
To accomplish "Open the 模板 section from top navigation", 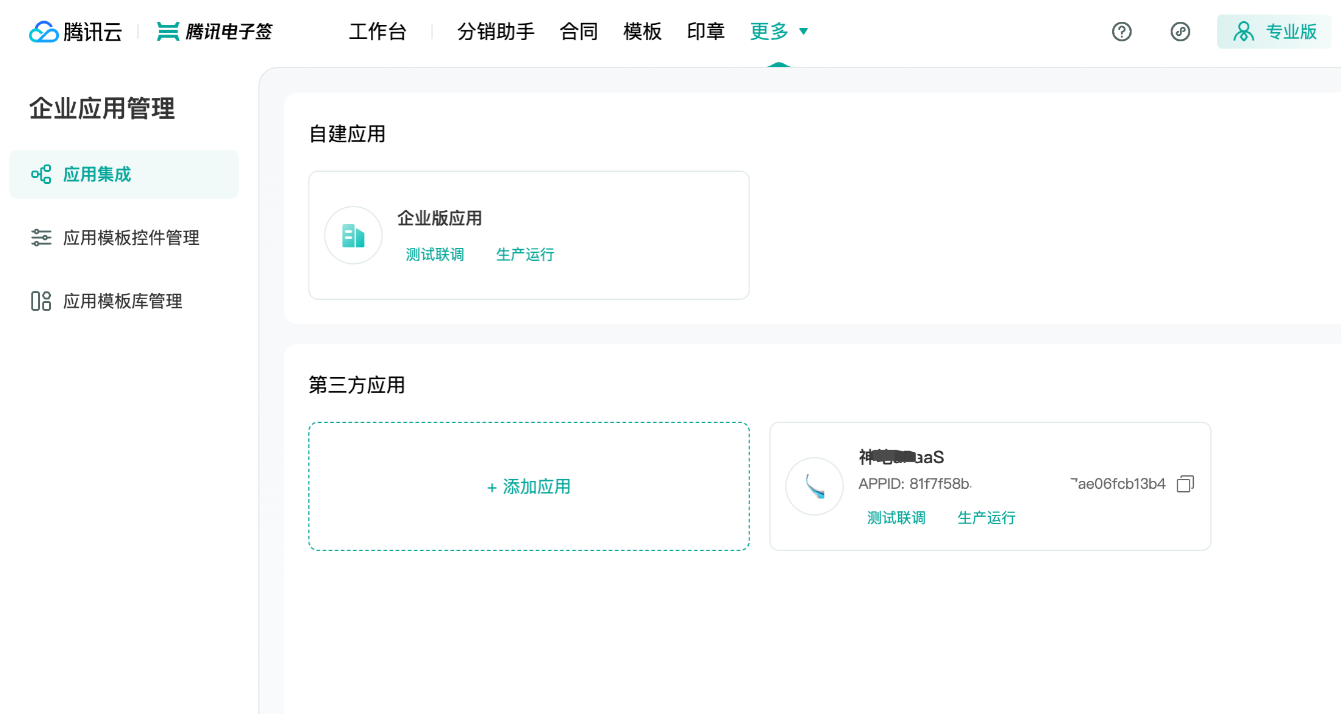I will 642,31.
